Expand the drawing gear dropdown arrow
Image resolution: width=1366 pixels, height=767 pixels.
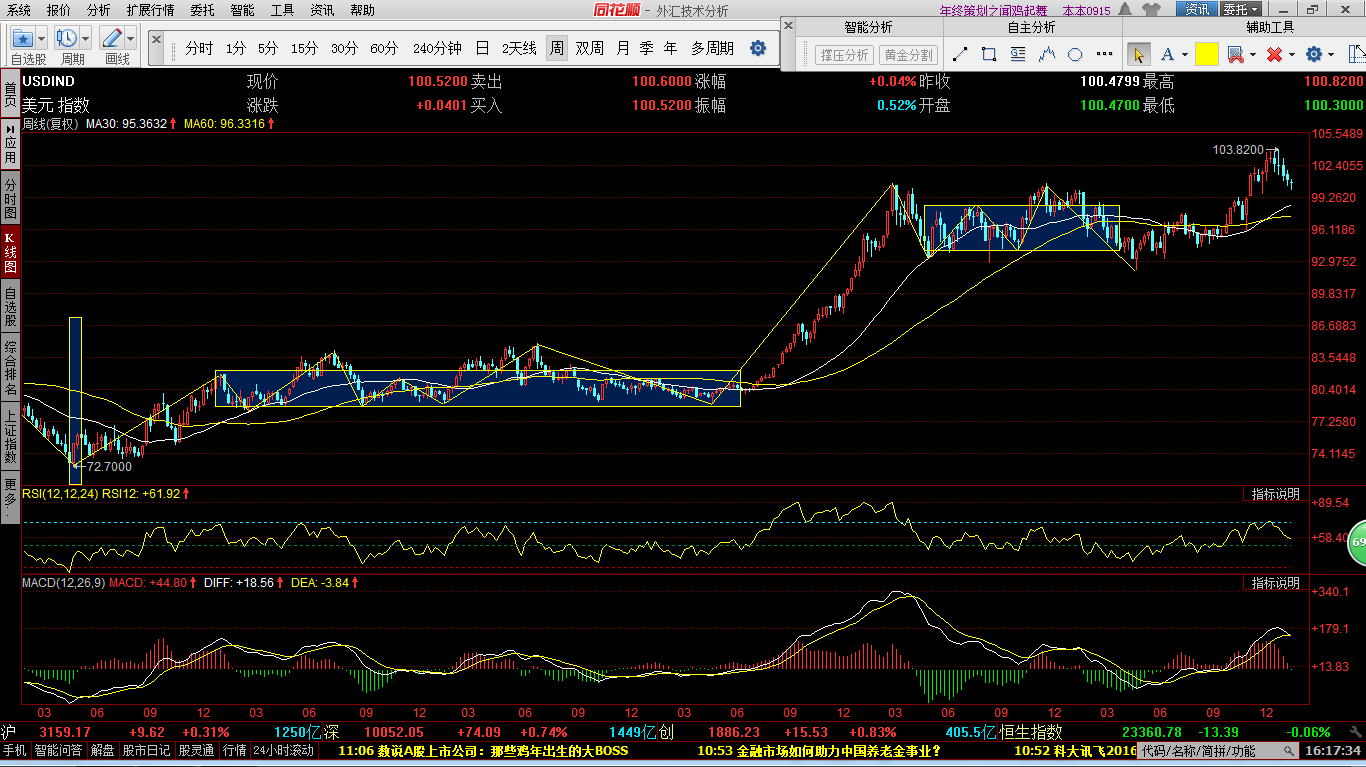coord(1331,55)
